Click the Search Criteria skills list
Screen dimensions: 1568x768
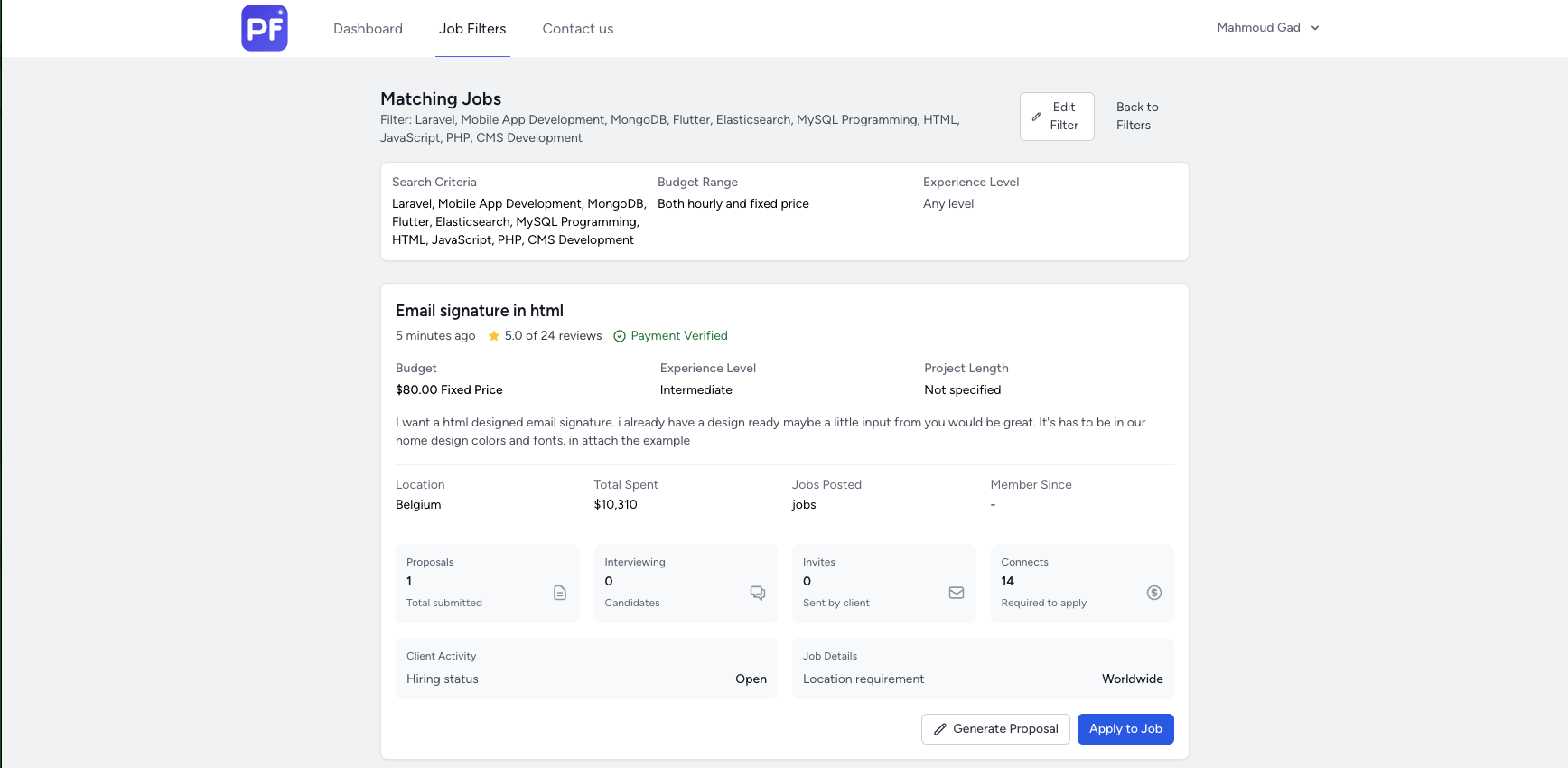point(519,222)
